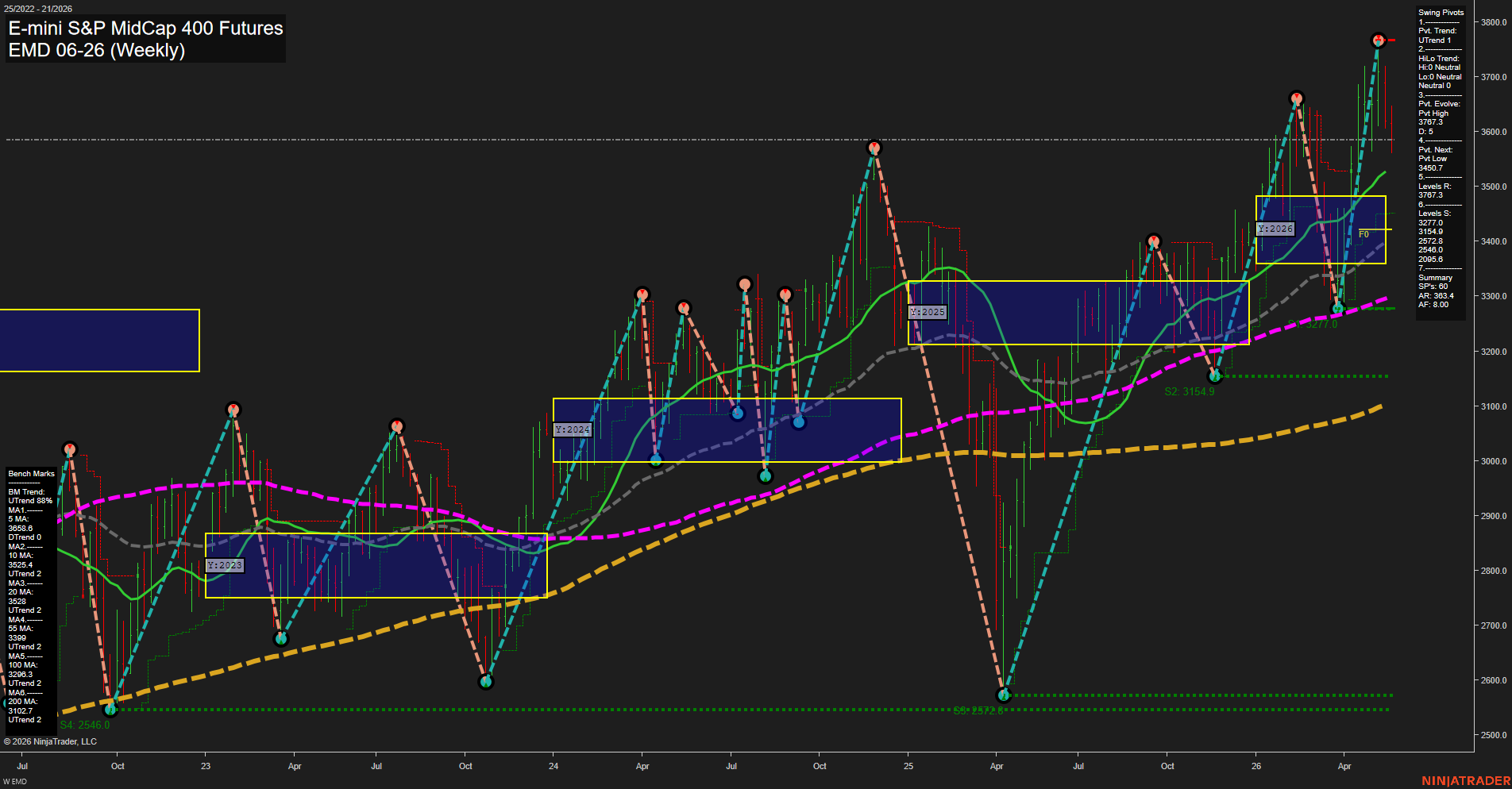Click the S1: 3277.0 support label
The image size is (1512, 789).
(x=1313, y=324)
